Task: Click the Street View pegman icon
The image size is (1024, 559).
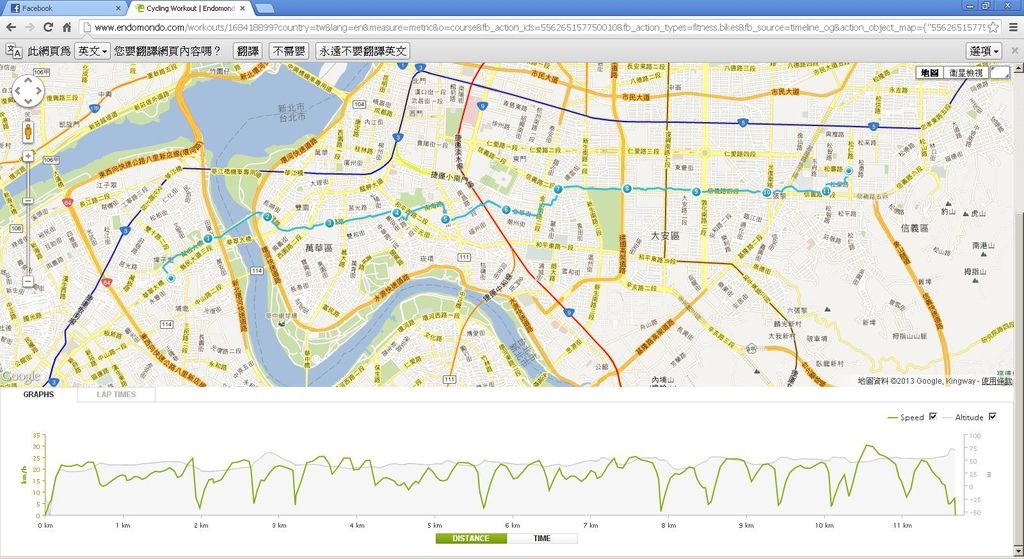Action: coord(27,131)
